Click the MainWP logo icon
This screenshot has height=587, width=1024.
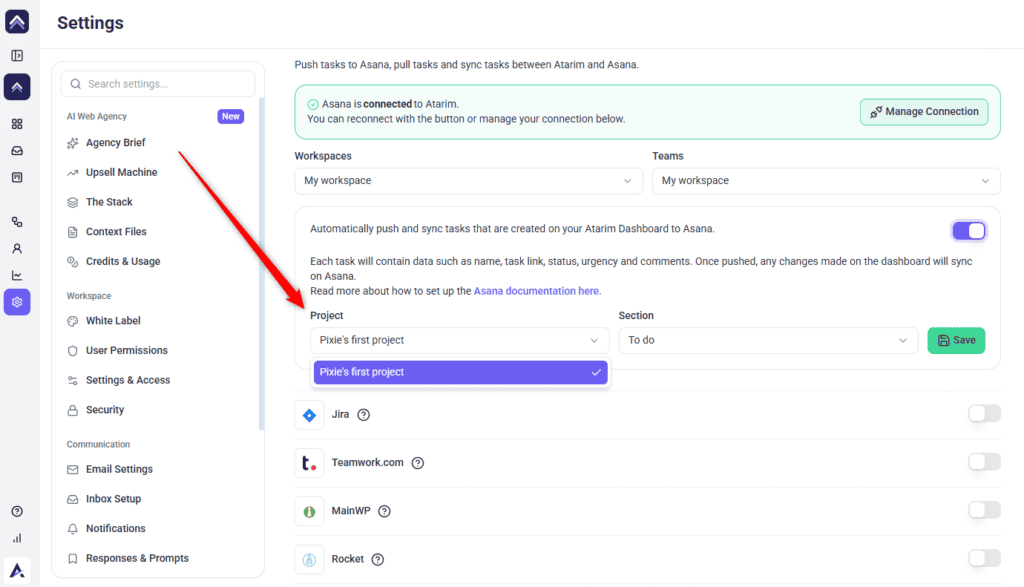coord(310,511)
